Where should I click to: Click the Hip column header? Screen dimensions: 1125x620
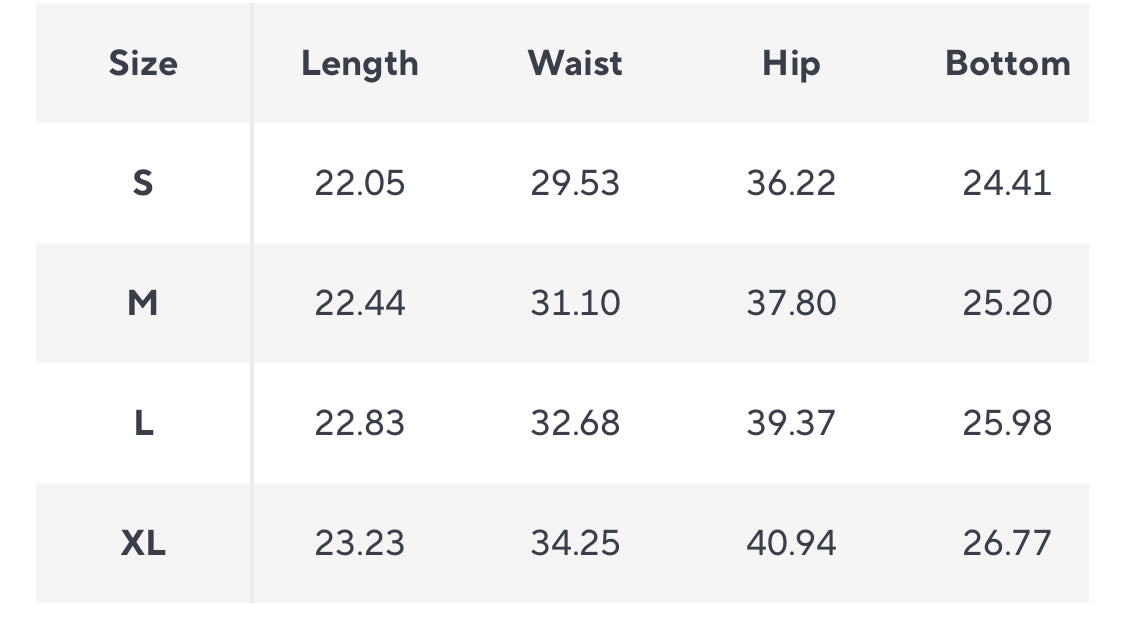pos(791,64)
